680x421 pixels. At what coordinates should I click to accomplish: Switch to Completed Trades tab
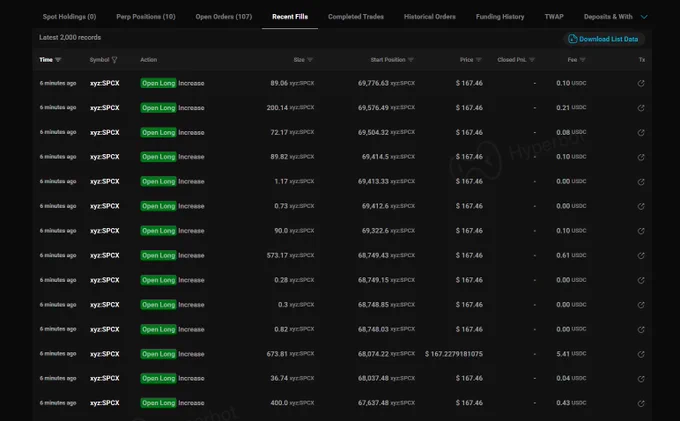[356, 16]
